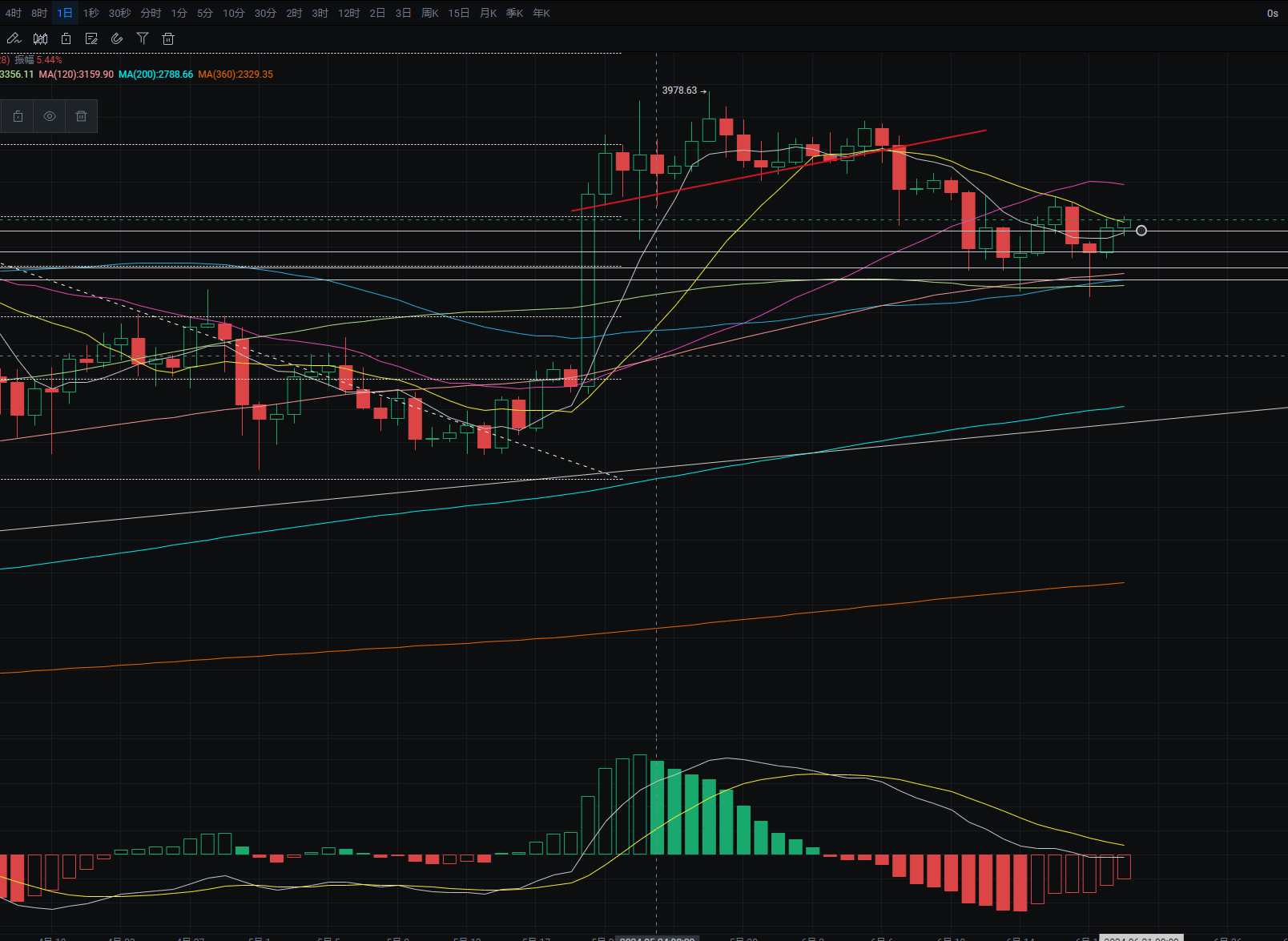This screenshot has width=1288, height=941.
Task: Open the funnel filter icon
Action: 143,38
